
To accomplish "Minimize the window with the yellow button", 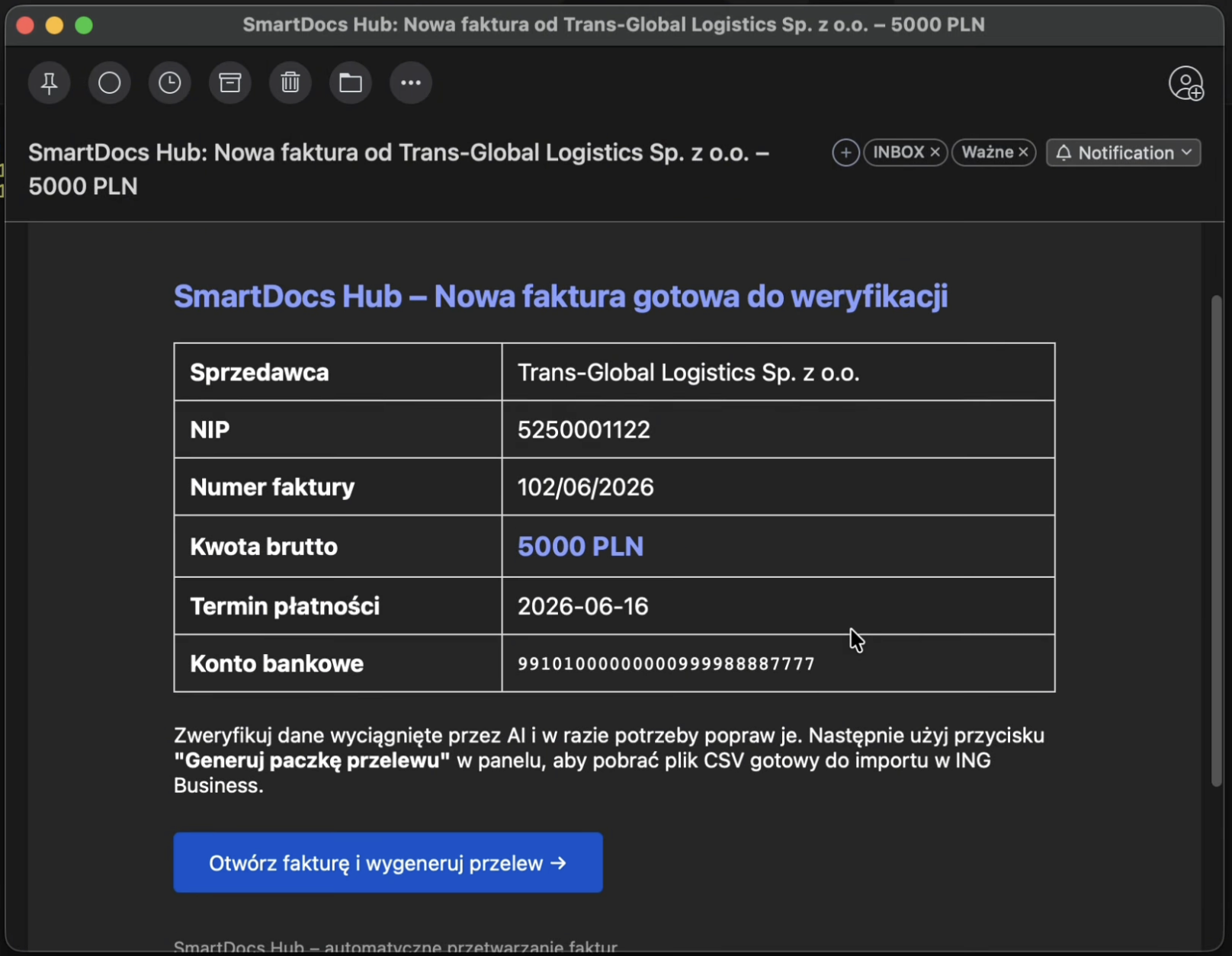I will 54,25.
